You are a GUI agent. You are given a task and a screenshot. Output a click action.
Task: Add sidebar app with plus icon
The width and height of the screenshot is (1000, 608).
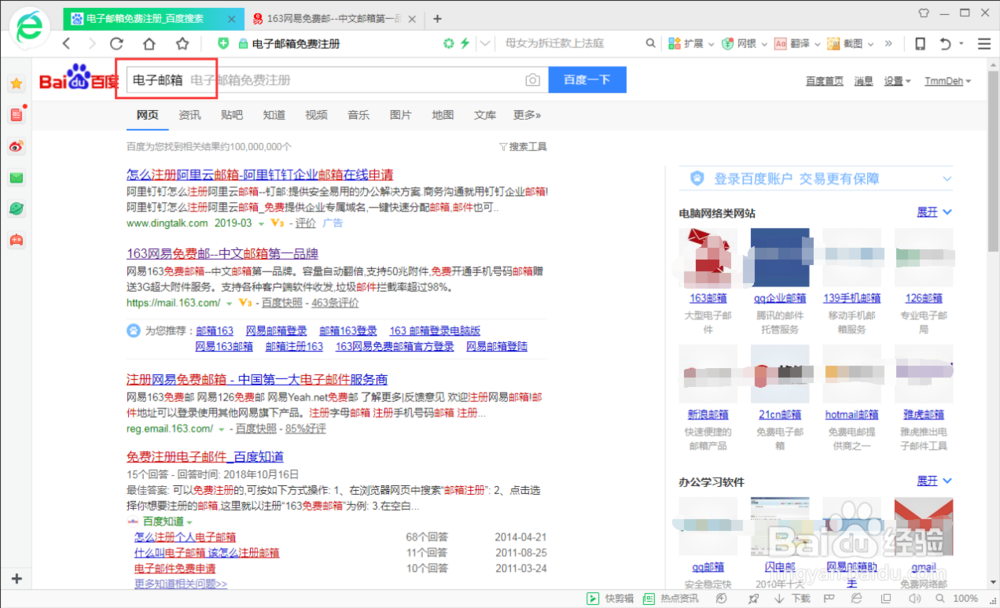(17, 579)
